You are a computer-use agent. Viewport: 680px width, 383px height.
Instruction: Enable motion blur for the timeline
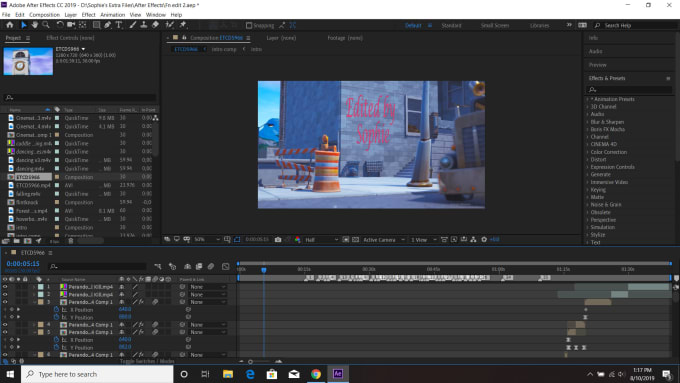coord(211,266)
